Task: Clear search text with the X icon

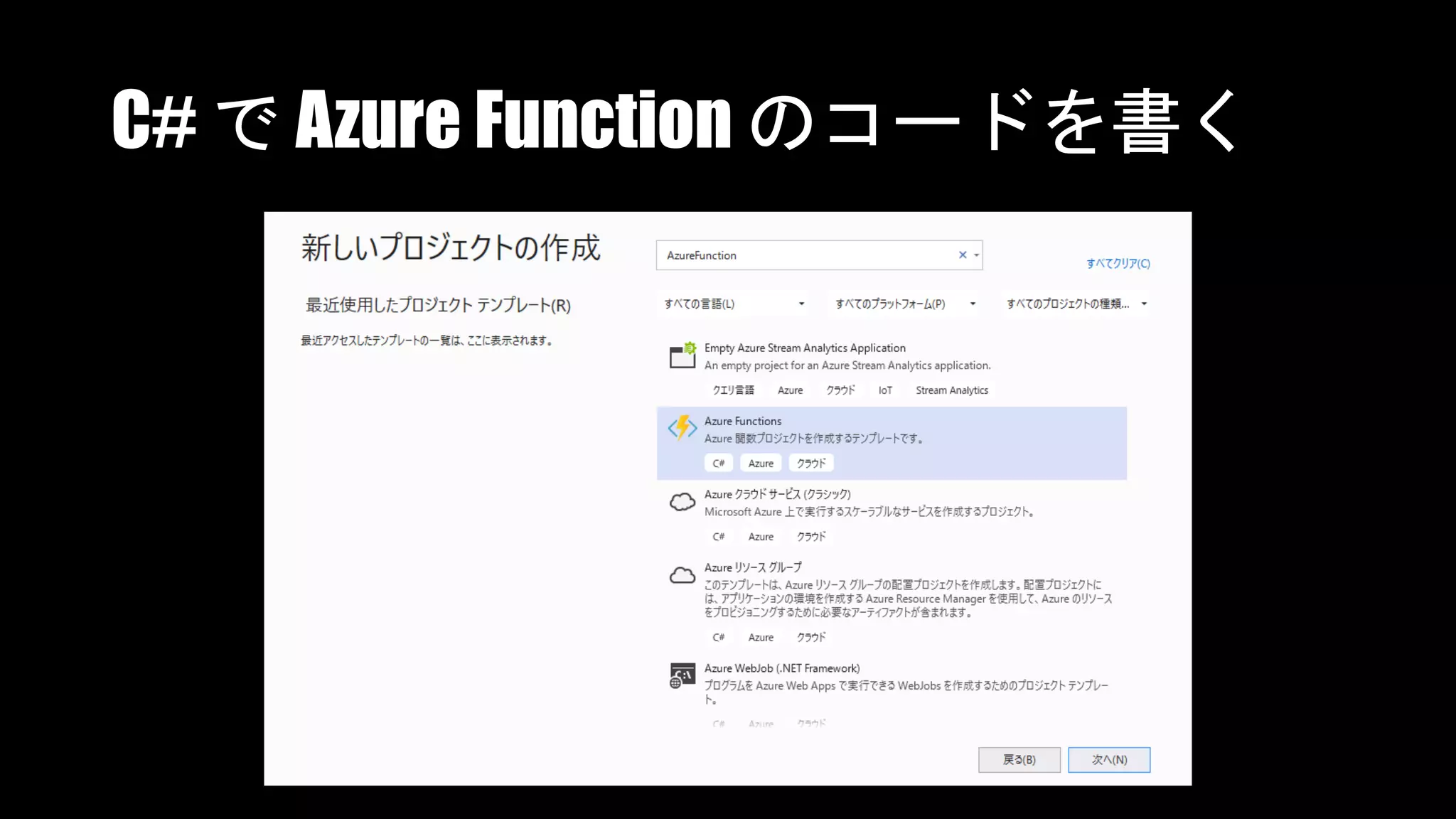Action: 963,255
